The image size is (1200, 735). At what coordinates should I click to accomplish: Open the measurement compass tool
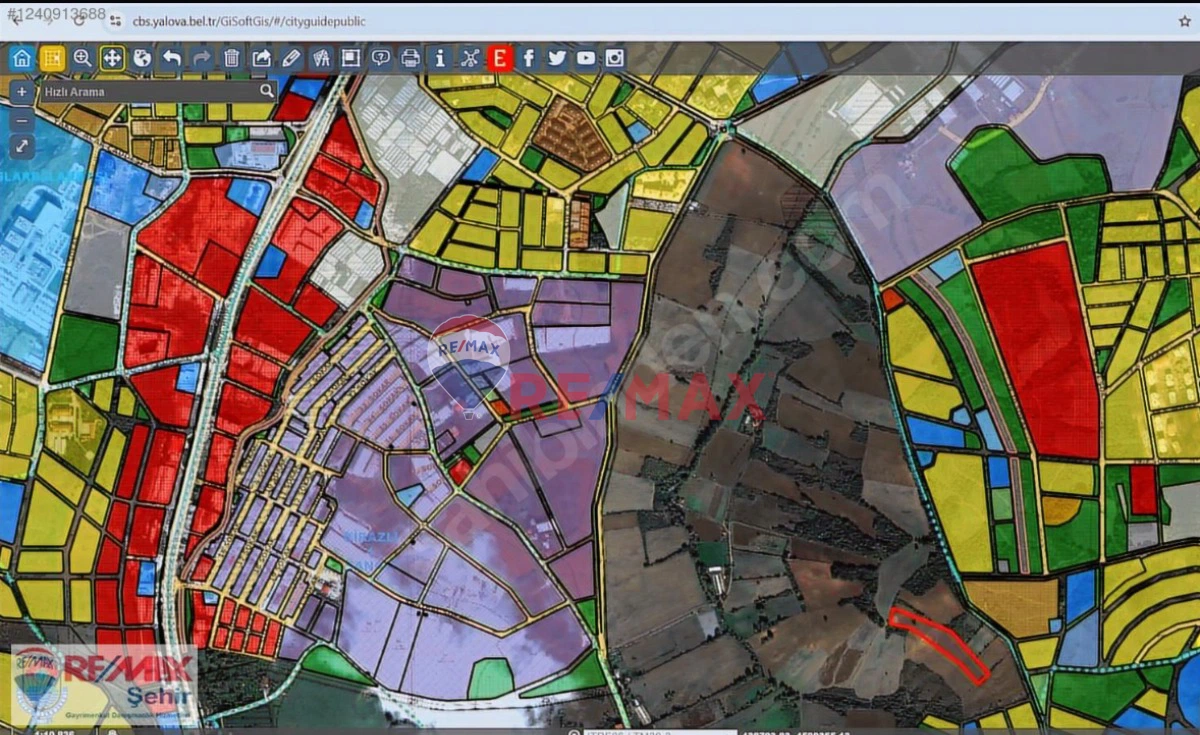click(321, 58)
